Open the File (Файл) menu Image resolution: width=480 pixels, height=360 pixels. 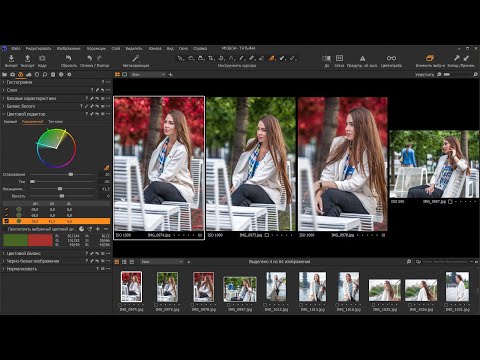(16, 49)
